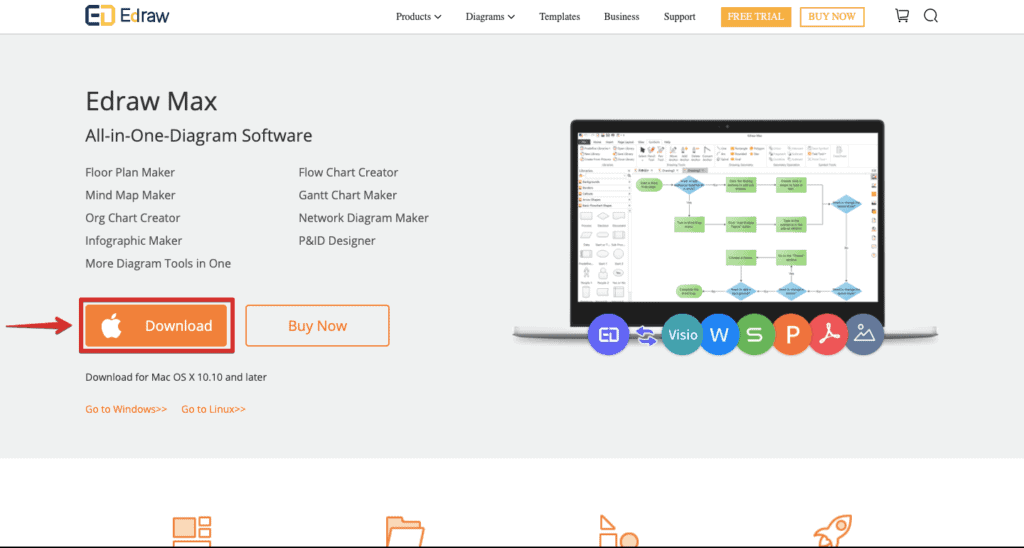The width and height of the screenshot is (1024, 548).
Task: Click the blue conversion arrows icon
Action: click(x=645, y=335)
